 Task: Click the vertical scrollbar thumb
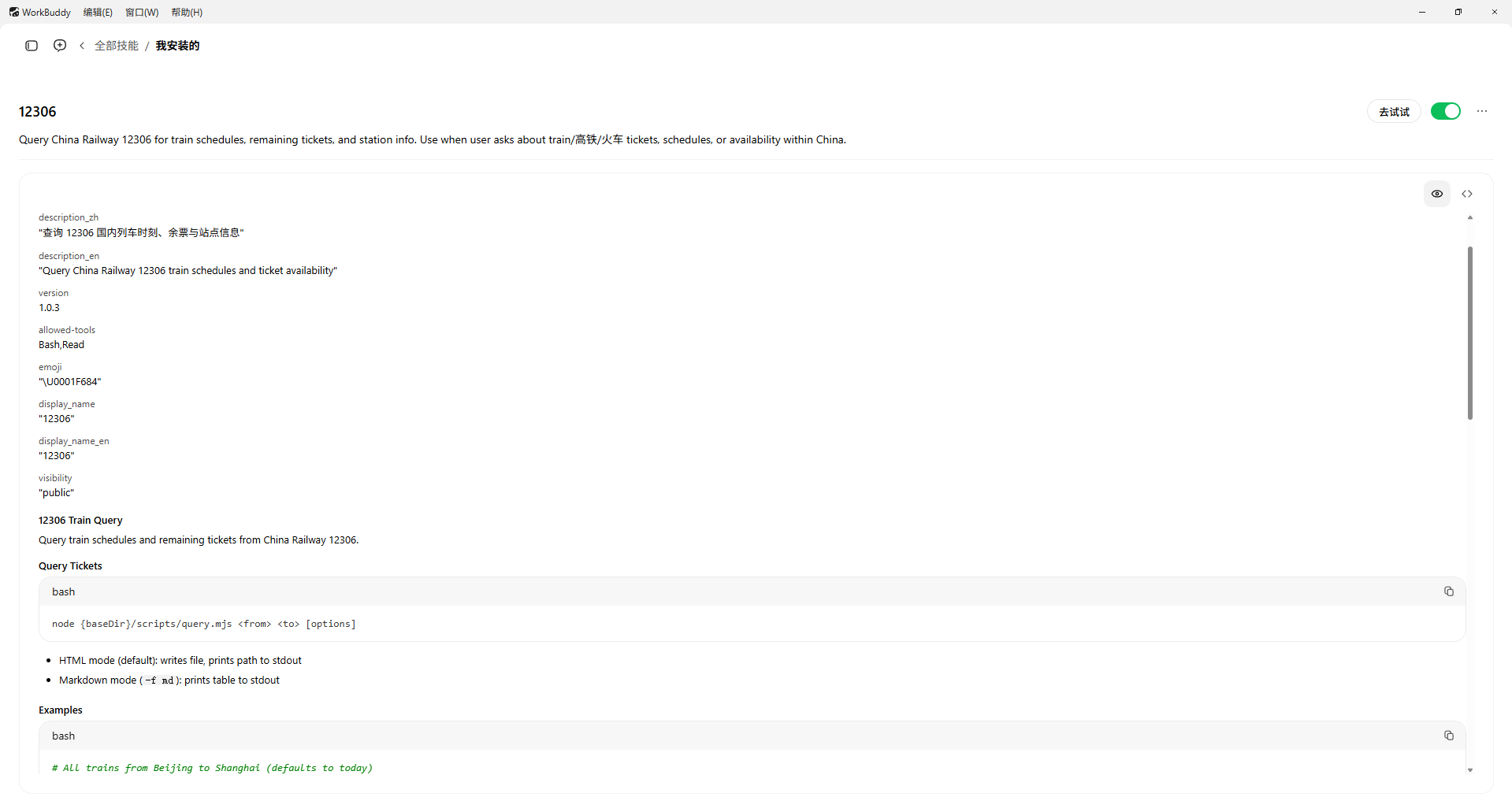[1470, 333]
